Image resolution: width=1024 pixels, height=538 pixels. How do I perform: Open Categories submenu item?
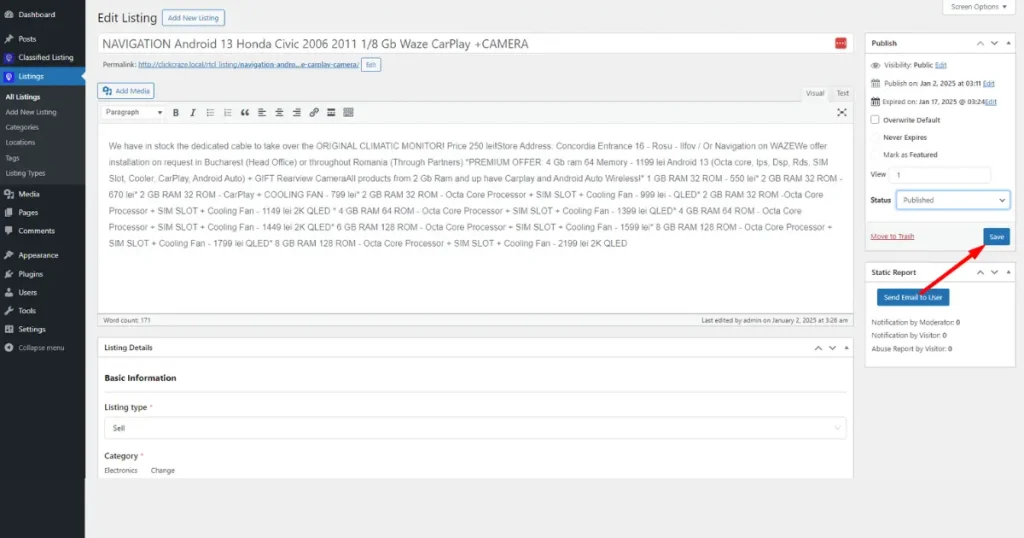point(22,127)
